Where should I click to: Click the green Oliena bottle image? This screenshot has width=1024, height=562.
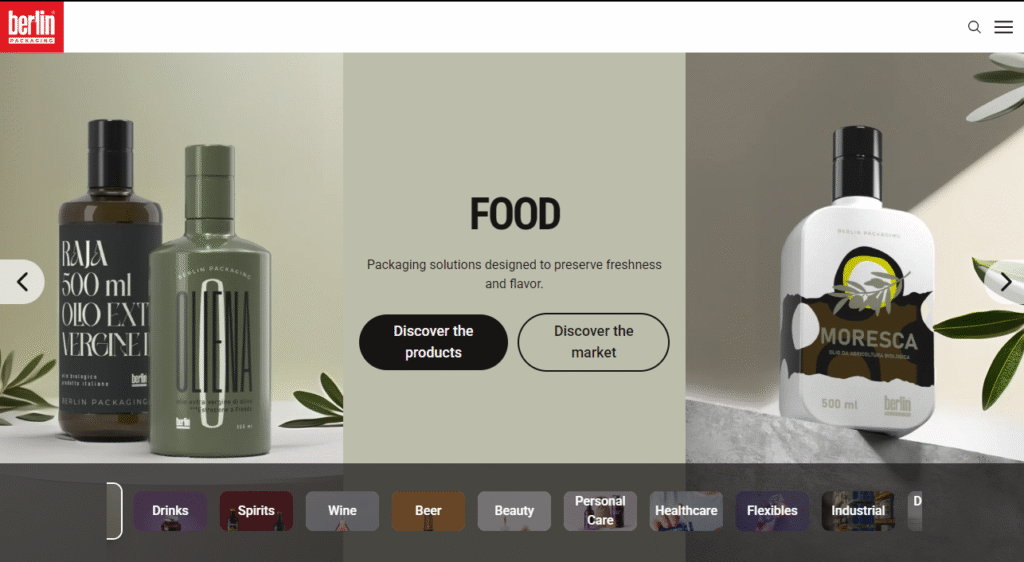210,300
